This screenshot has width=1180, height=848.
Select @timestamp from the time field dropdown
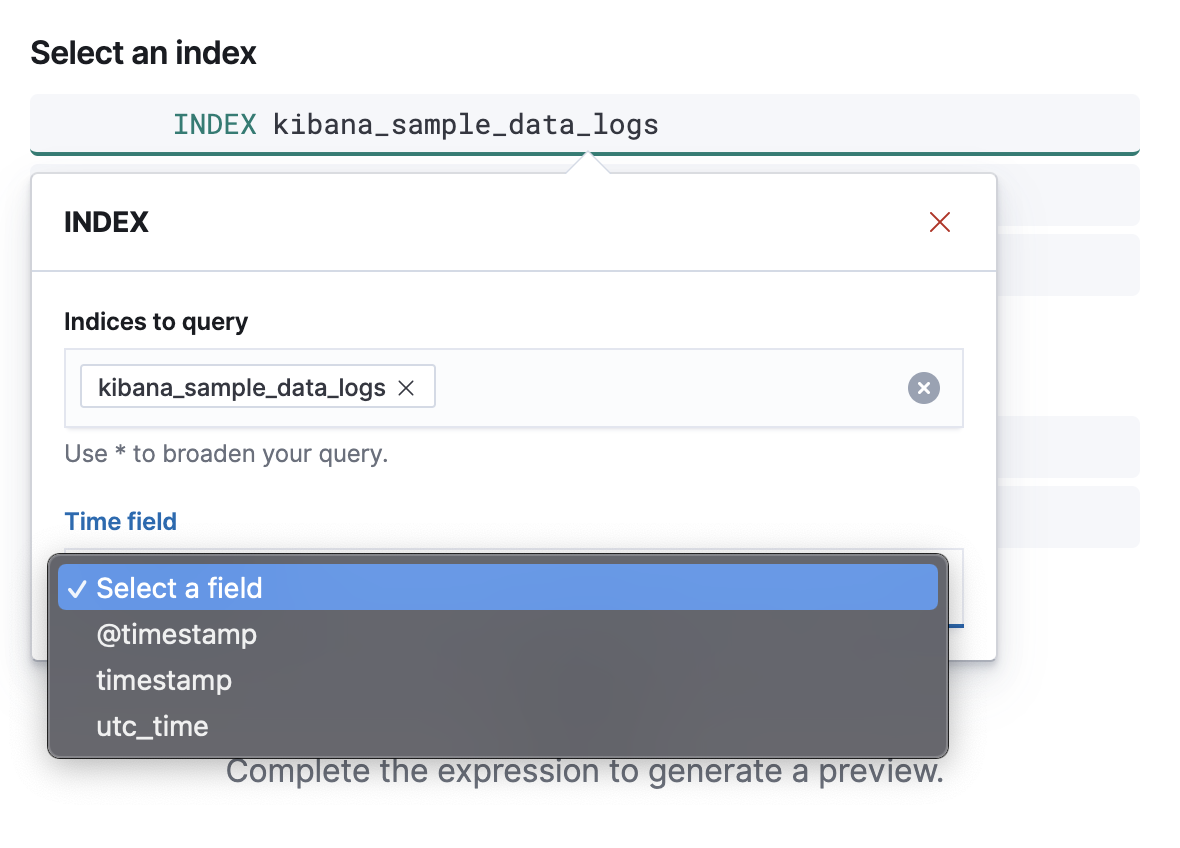[176, 634]
